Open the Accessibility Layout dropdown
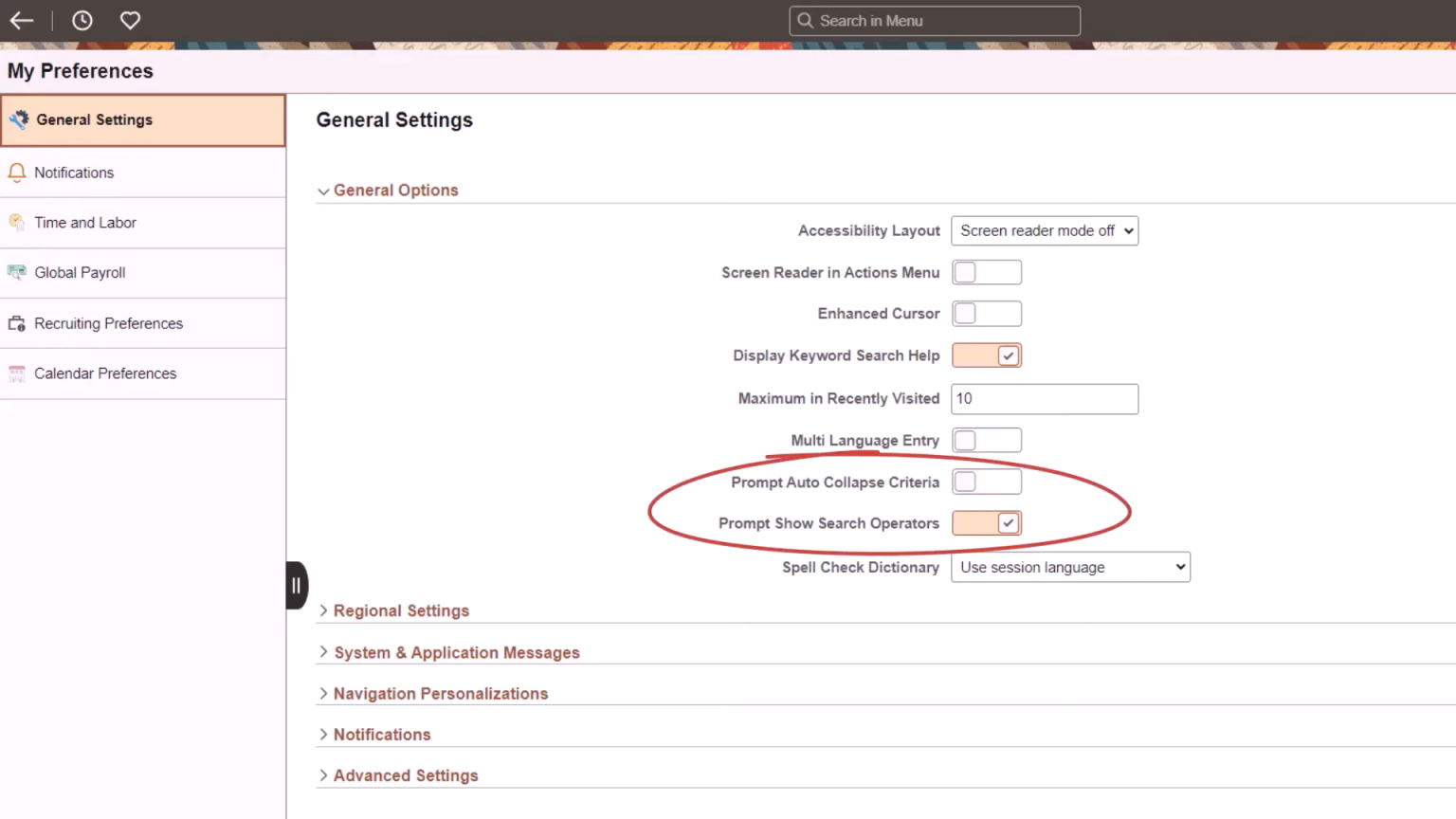Viewport: 1456px width, 819px height. coord(1044,230)
